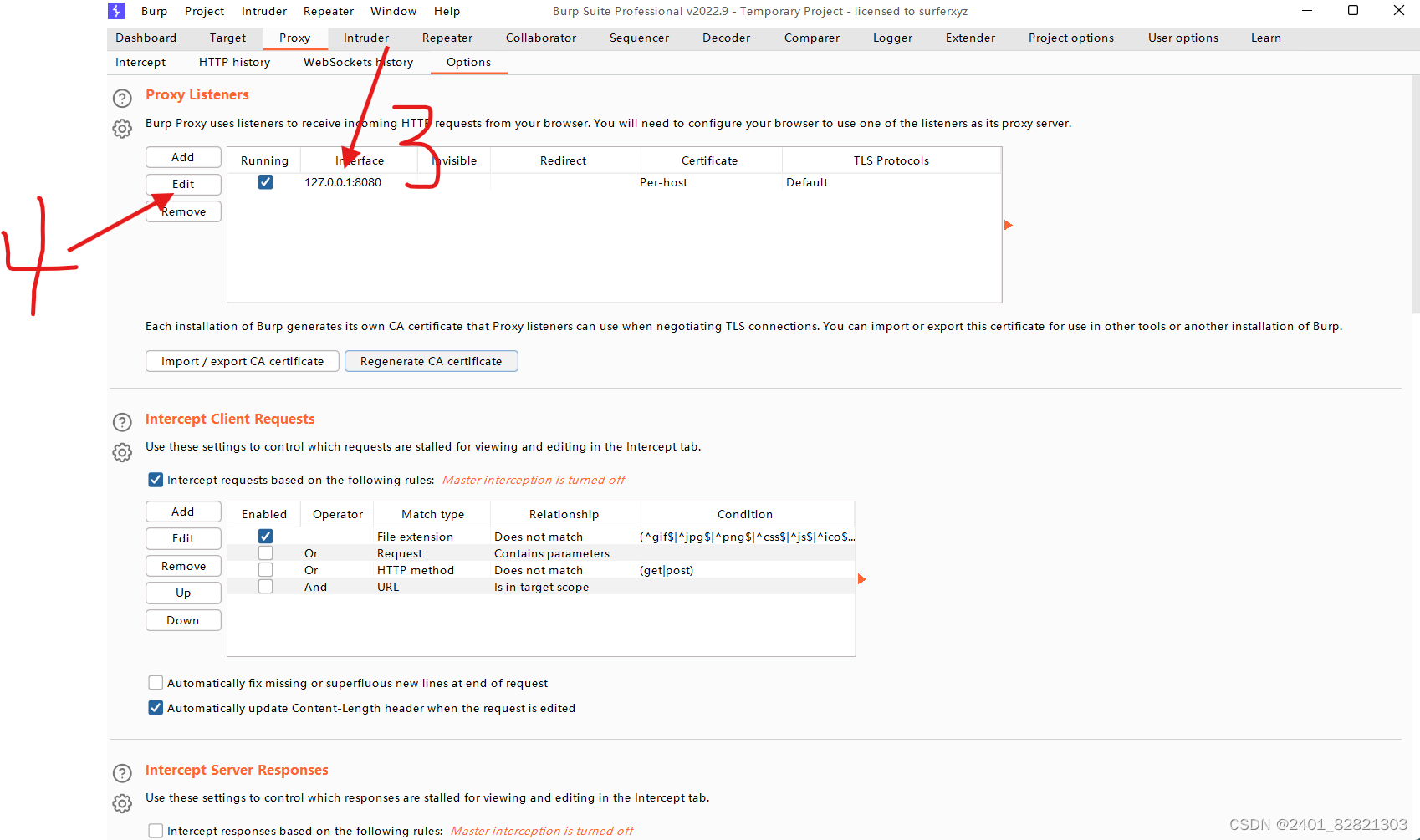
Task: Switch to the Target tab
Action: click(227, 38)
